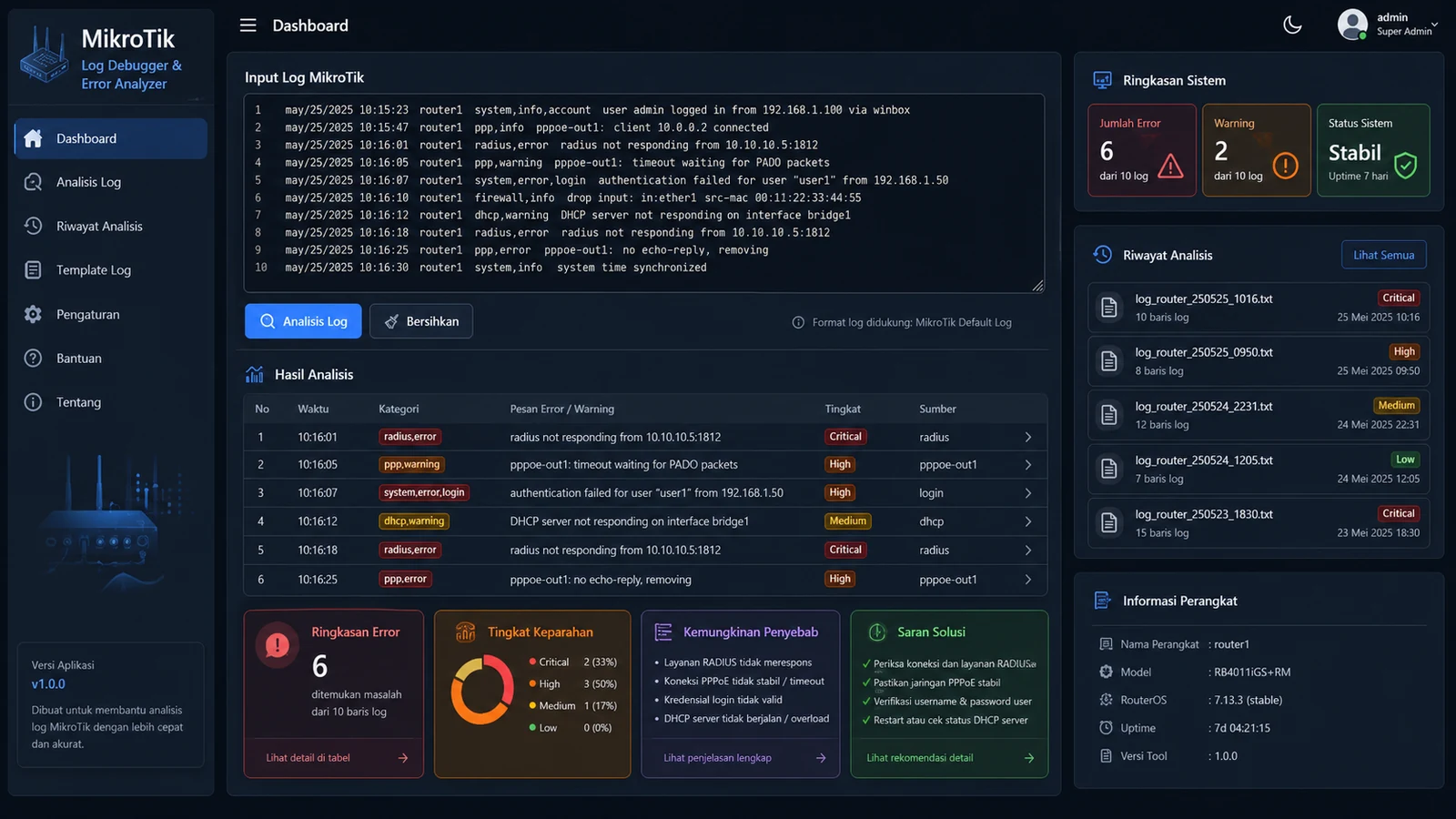The image size is (1456, 819).
Task: Open Lihat detail di tabel link
Action: (337, 758)
